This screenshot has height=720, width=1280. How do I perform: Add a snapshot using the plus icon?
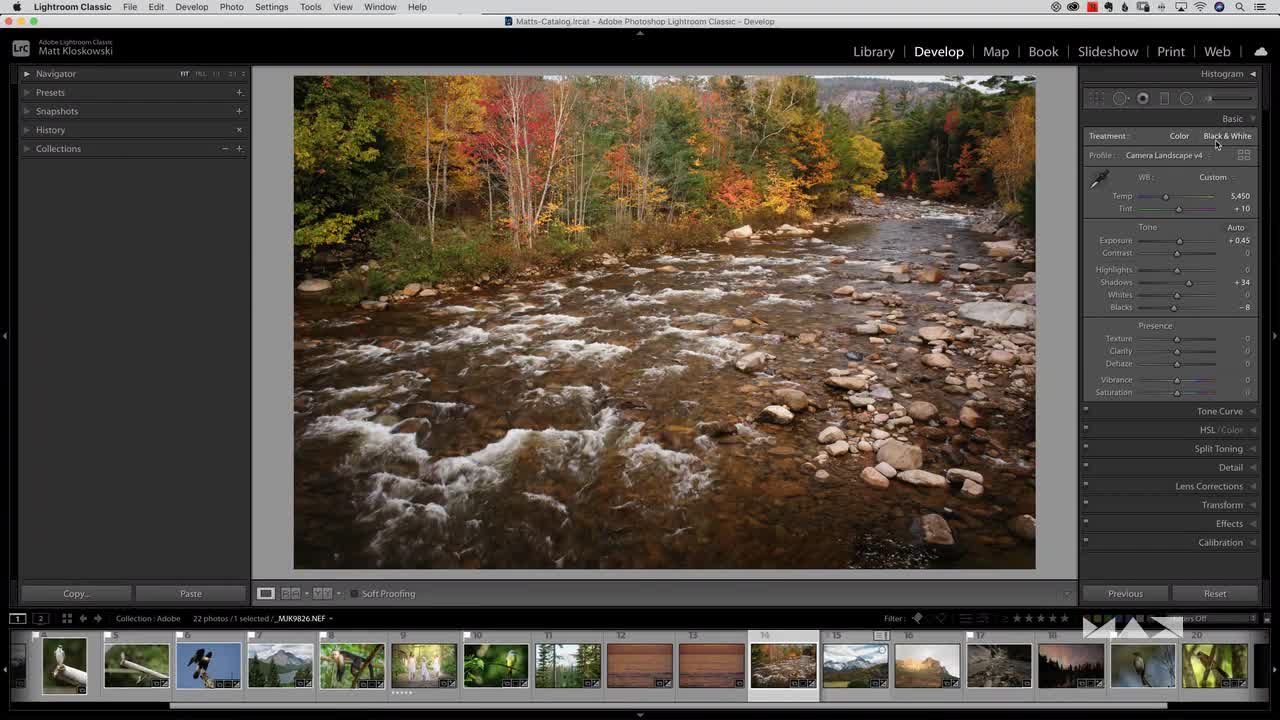[x=239, y=111]
